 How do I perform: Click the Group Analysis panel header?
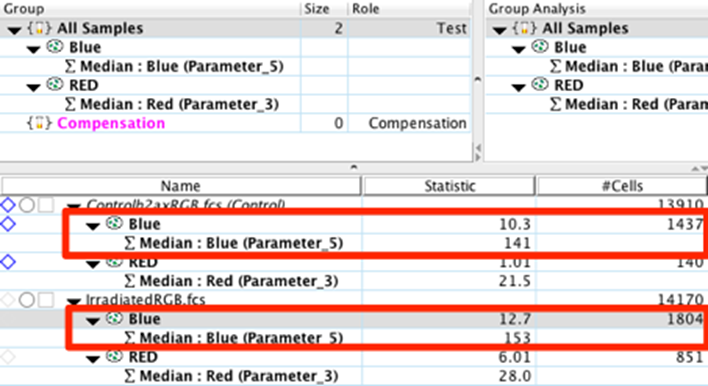[x=597, y=9]
